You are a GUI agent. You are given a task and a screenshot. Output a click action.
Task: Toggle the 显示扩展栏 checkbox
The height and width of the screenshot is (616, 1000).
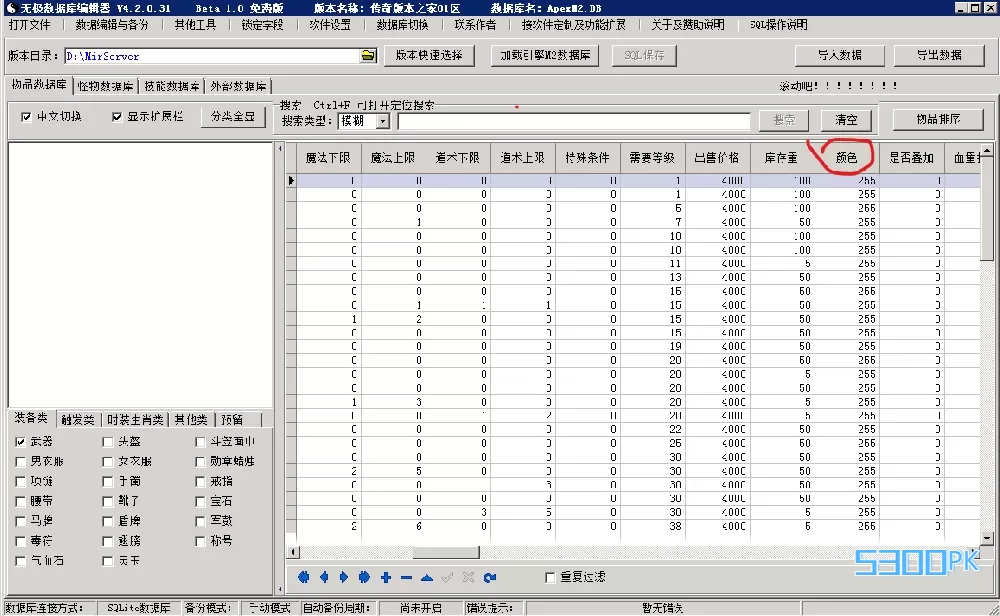click(x=117, y=117)
